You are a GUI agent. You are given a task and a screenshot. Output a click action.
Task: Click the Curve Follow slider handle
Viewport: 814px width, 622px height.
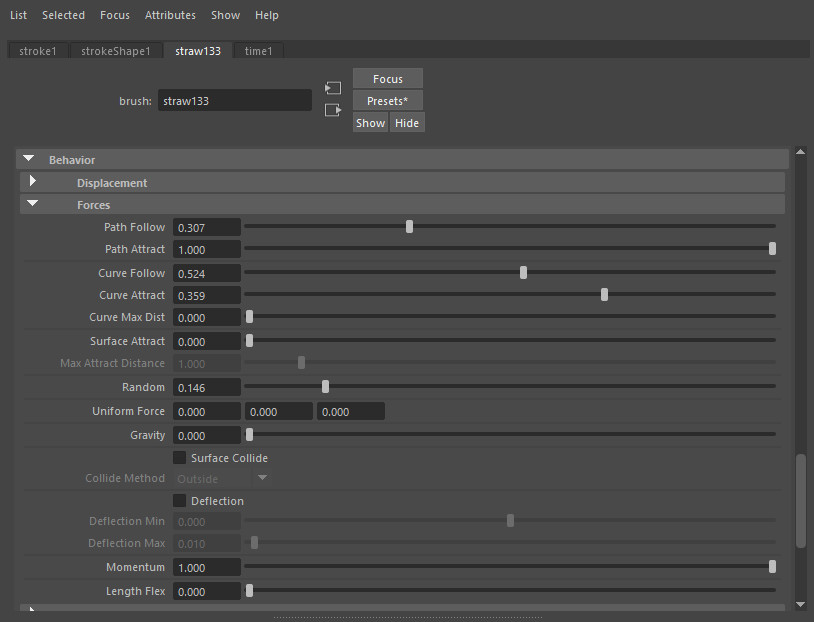[523, 272]
